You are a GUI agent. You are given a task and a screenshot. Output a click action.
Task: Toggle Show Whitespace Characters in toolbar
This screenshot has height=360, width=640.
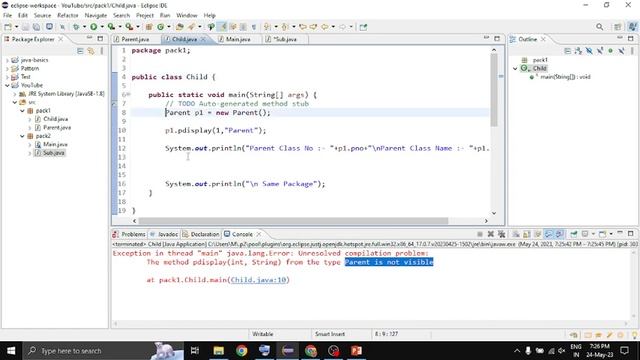[254, 27]
